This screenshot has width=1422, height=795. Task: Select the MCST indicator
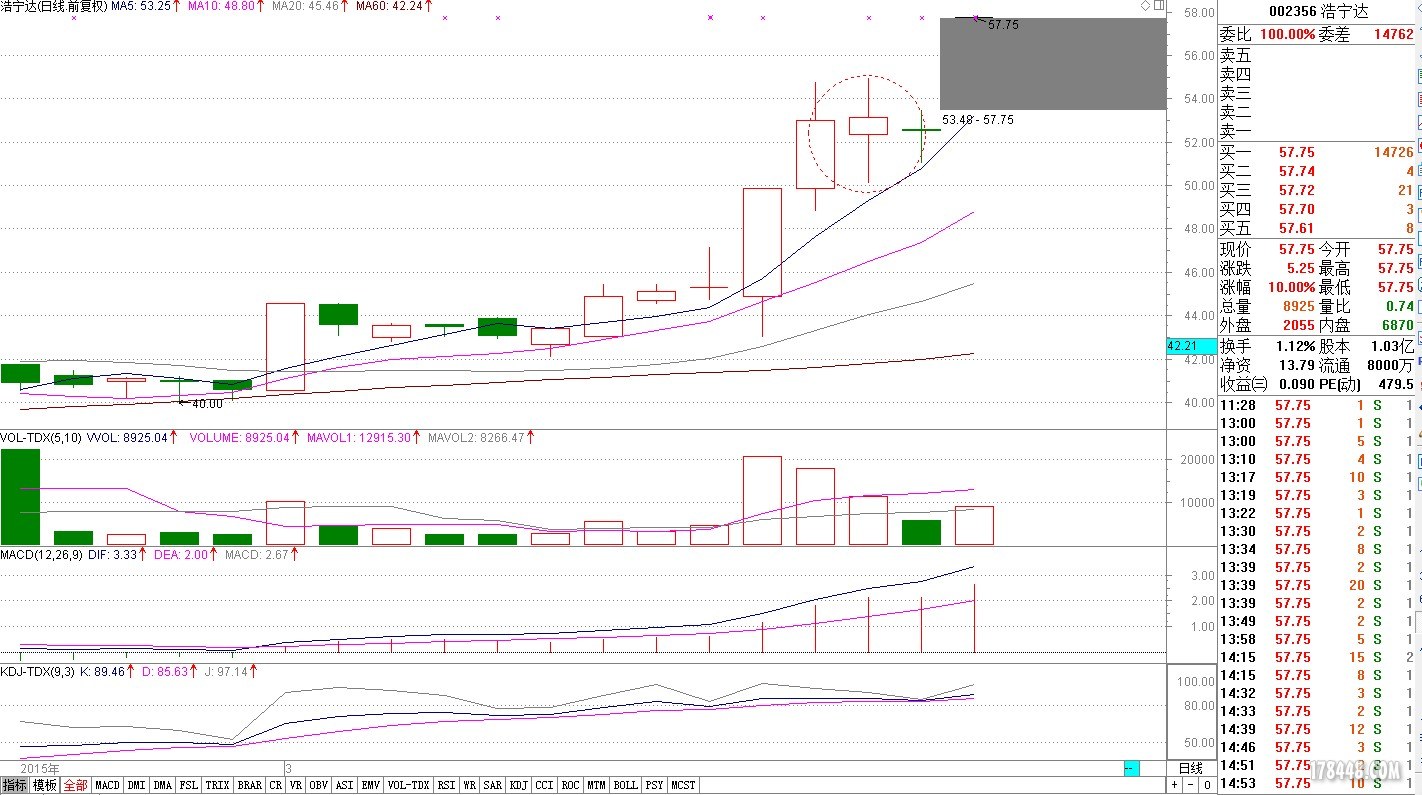click(684, 786)
